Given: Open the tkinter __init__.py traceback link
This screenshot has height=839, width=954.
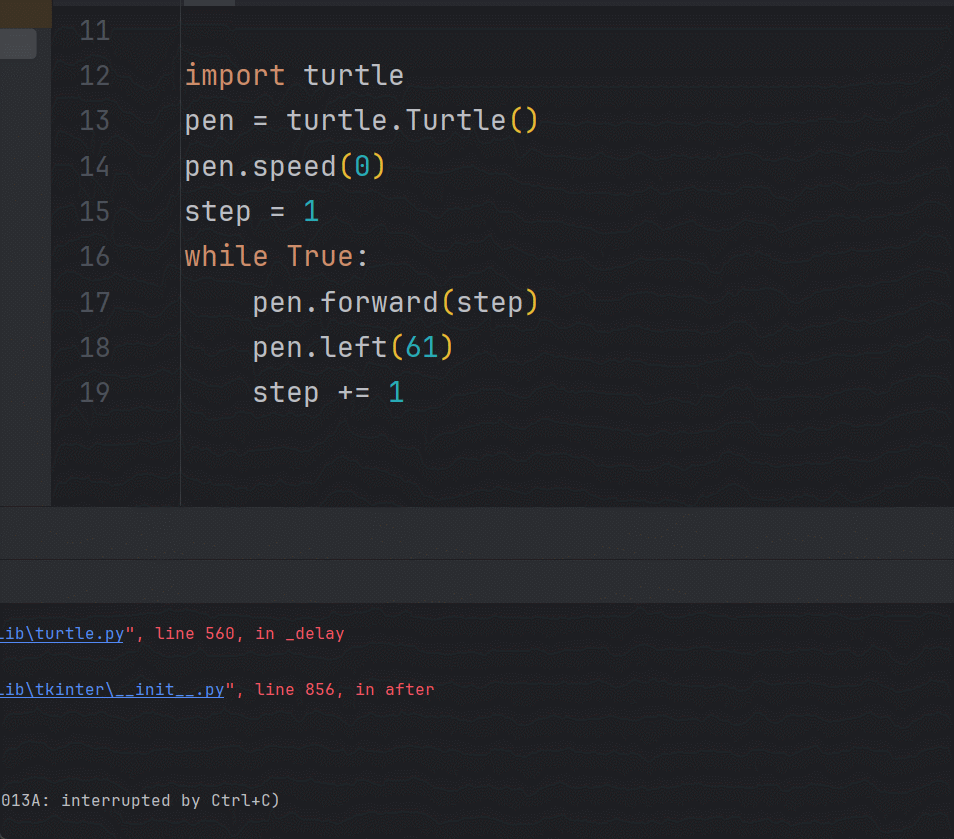Looking at the screenshot, I should [112, 689].
